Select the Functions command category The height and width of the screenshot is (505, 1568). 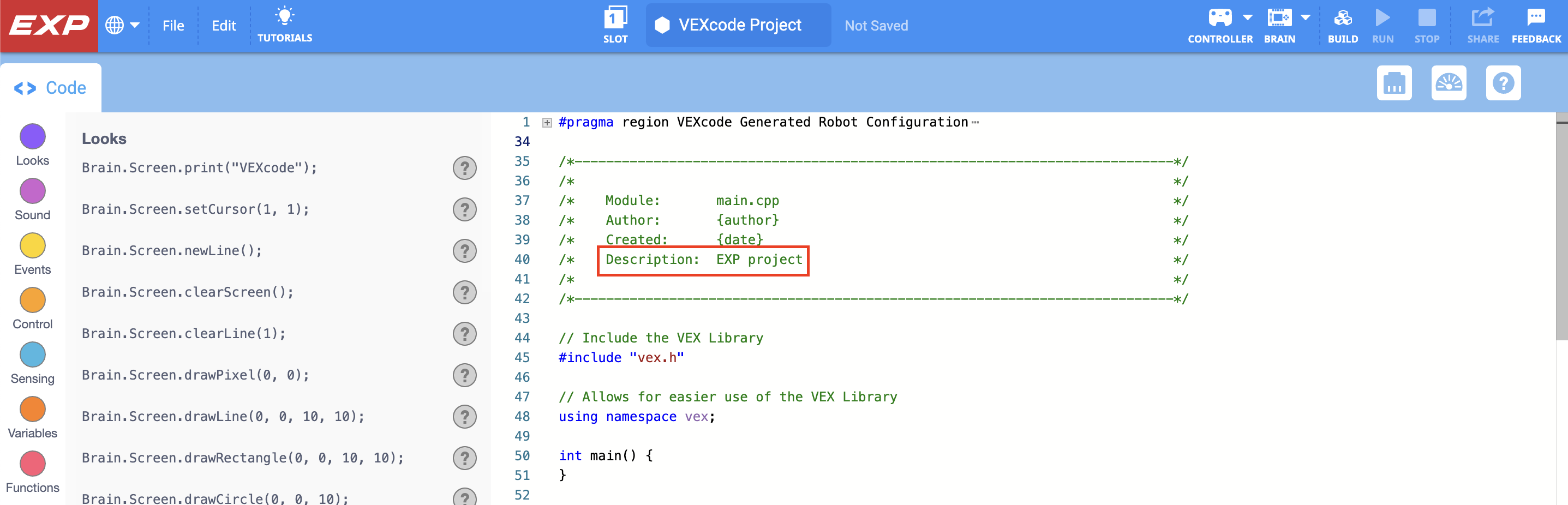coord(32,463)
